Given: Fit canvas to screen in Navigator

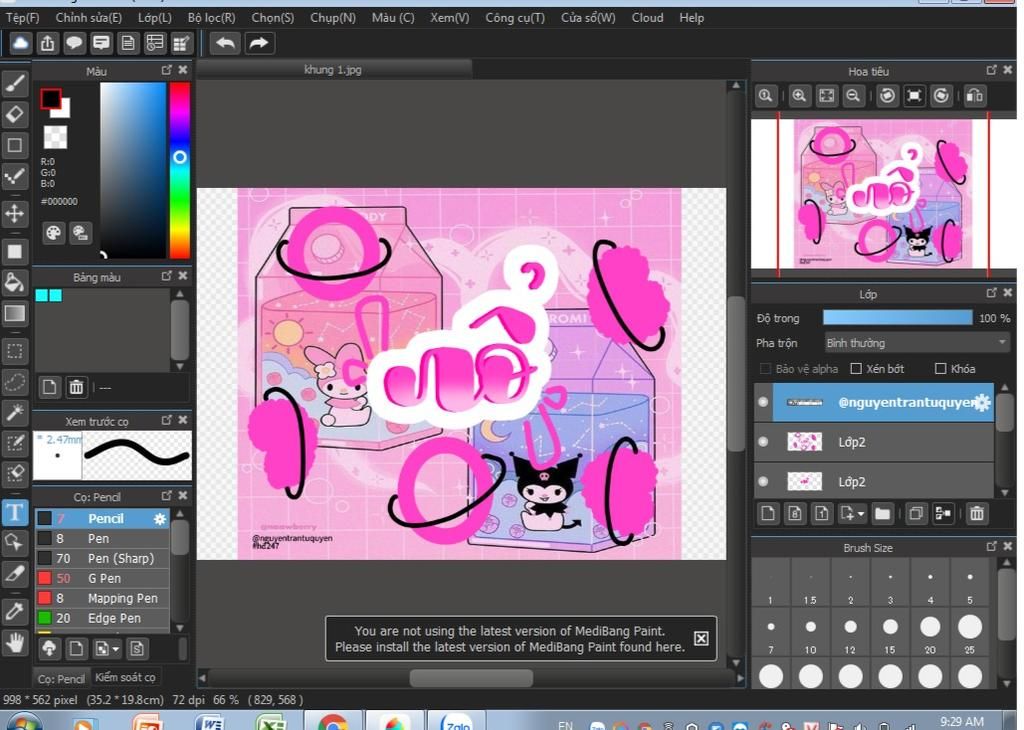Looking at the screenshot, I should coord(826,96).
